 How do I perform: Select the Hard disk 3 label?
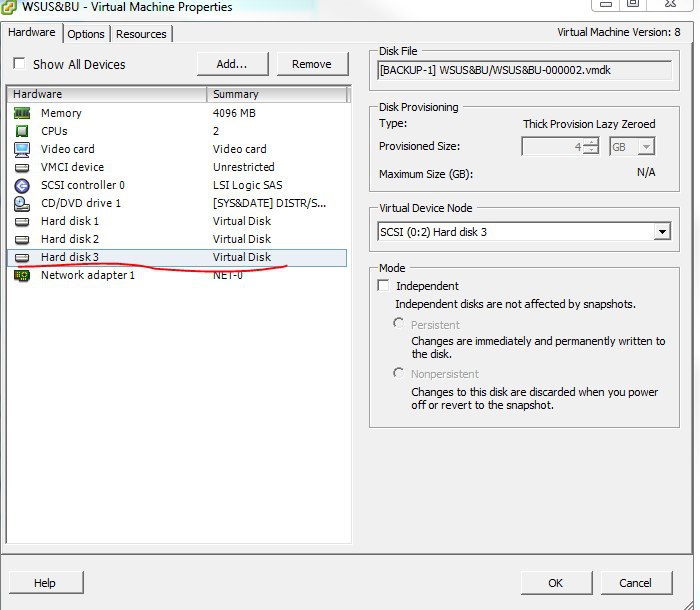click(70, 257)
